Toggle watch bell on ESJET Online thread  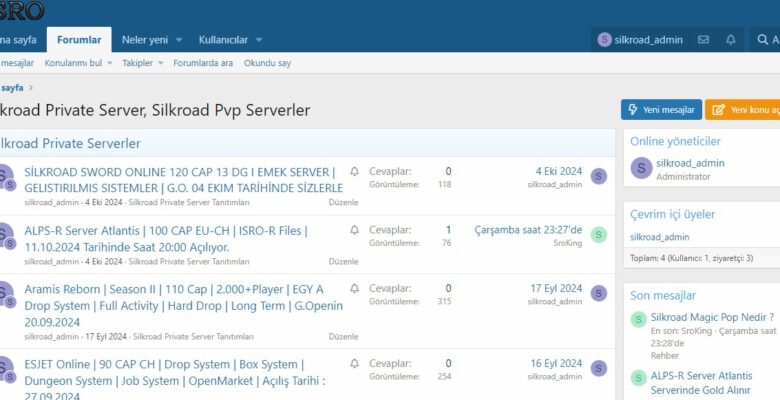point(354,364)
